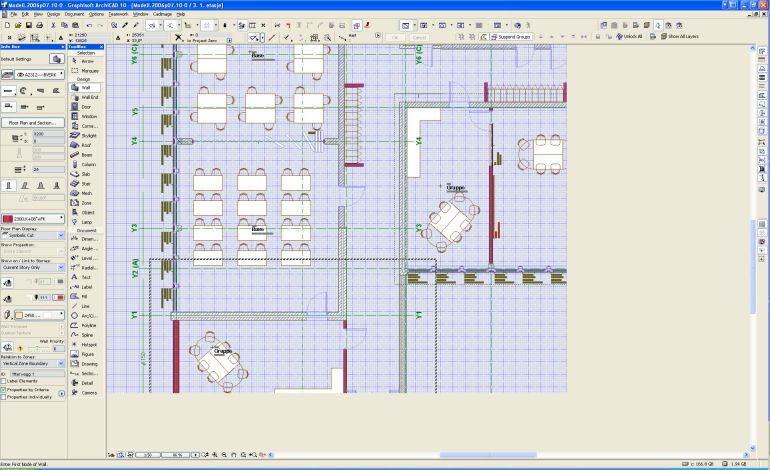Viewport: 770px width, 470px height.
Task: Select the Polyline tool
Action: point(86,326)
